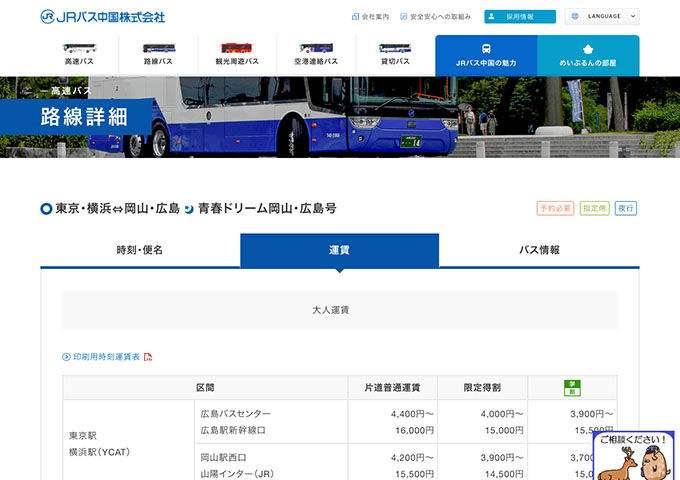Open the 安全安心への取組み link
The width and height of the screenshot is (680, 480).
pyautogui.click(x=435, y=17)
